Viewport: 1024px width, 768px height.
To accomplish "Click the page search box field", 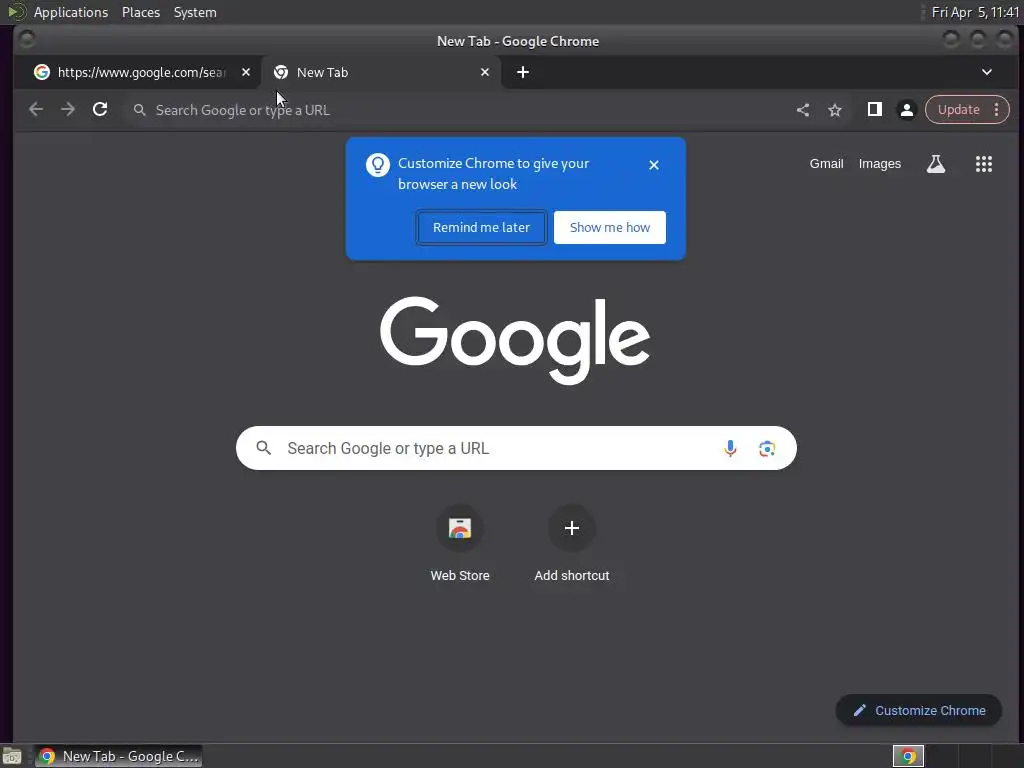I will click(x=516, y=448).
